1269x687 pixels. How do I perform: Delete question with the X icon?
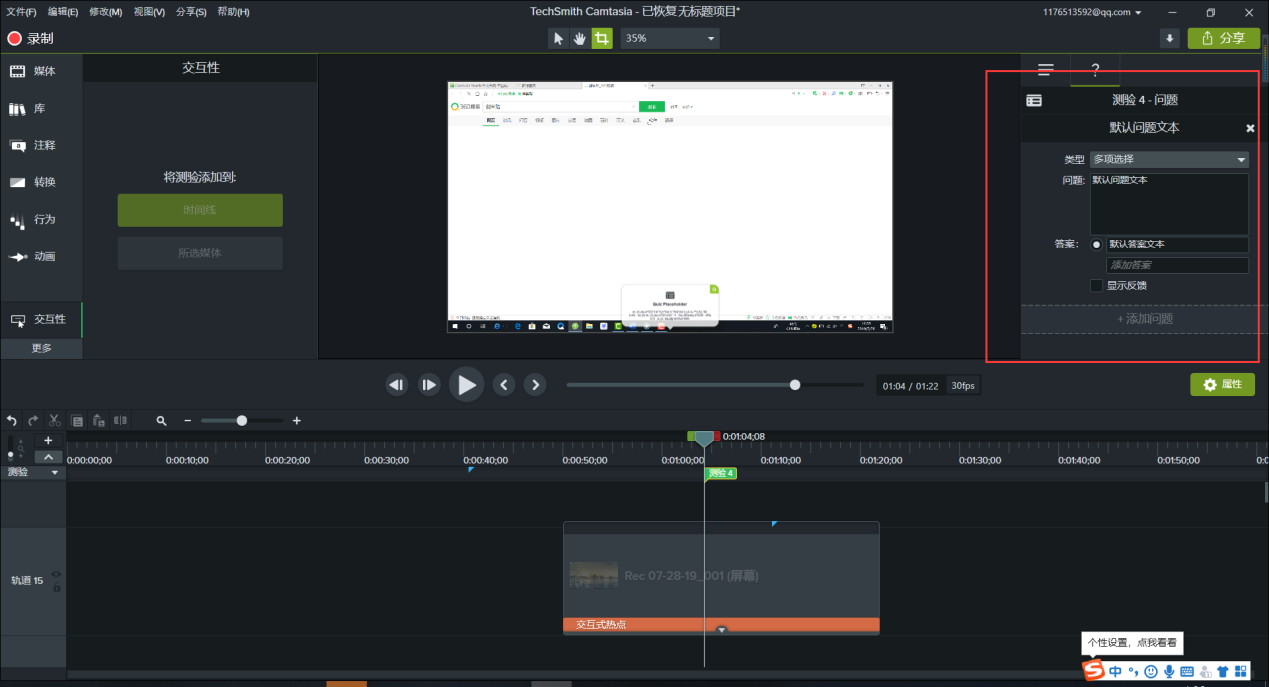pyautogui.click(x=1250, y=128)
